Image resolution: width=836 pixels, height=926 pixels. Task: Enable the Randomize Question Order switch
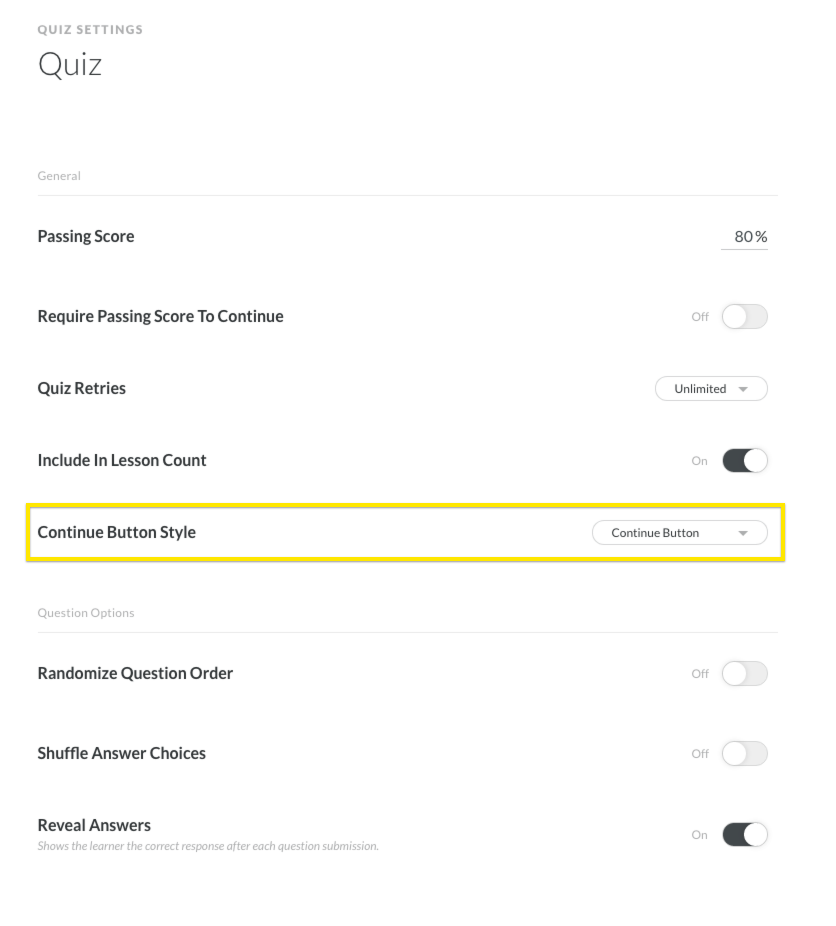coord(744,674)
